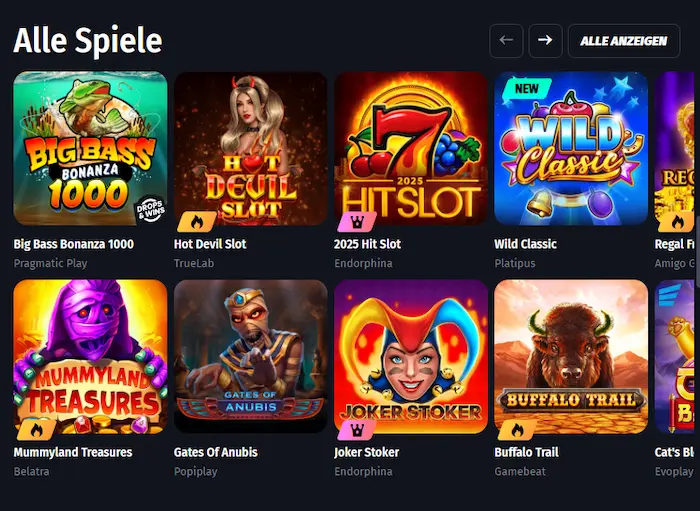The image size is (700, 511).
Task: Select the Wild Classic game title
Action: tap(525, 244)
